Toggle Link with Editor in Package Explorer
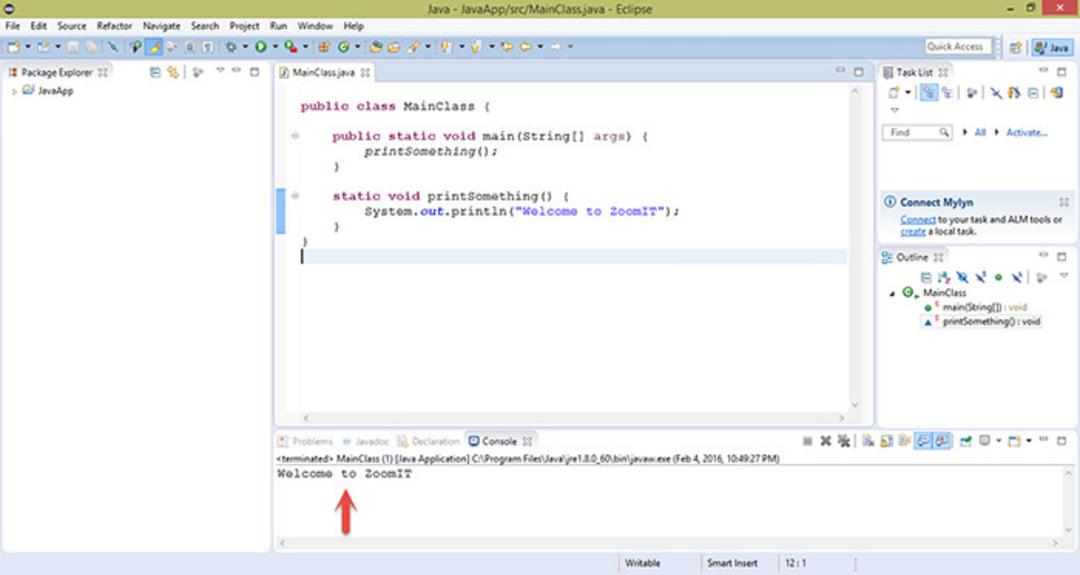 pos(173,72)
